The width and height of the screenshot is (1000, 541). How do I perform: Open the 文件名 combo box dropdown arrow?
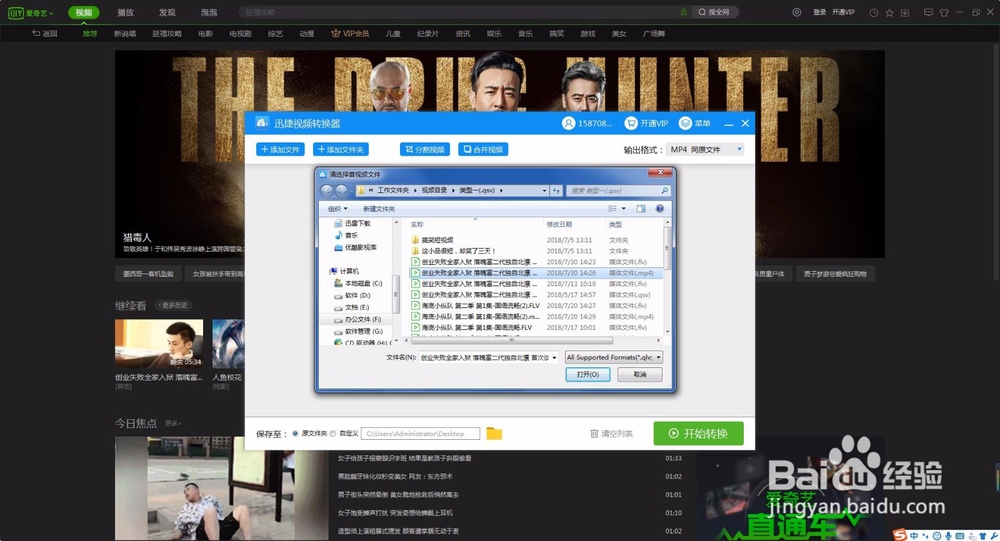pyautogui.click(x=554, y=357)
